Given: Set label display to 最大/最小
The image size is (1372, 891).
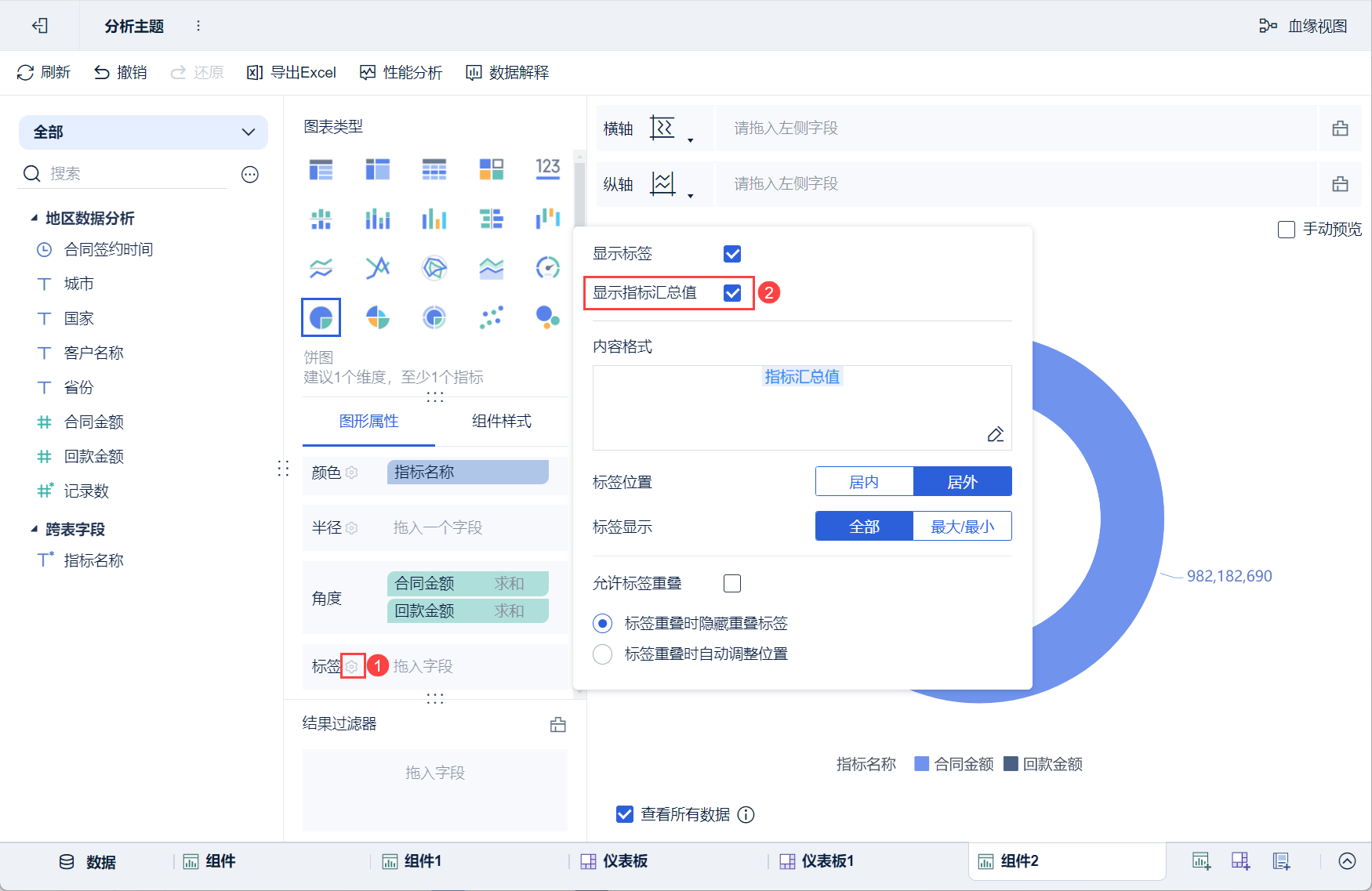Looking at the screenshot, I should 963,526.
